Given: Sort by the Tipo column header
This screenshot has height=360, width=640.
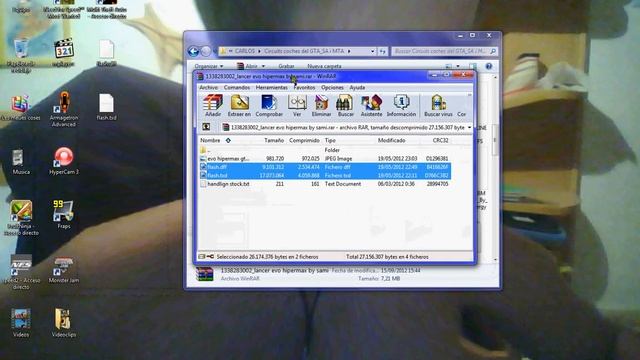Looking at the screenshot, I should click(x=330, y=140).
